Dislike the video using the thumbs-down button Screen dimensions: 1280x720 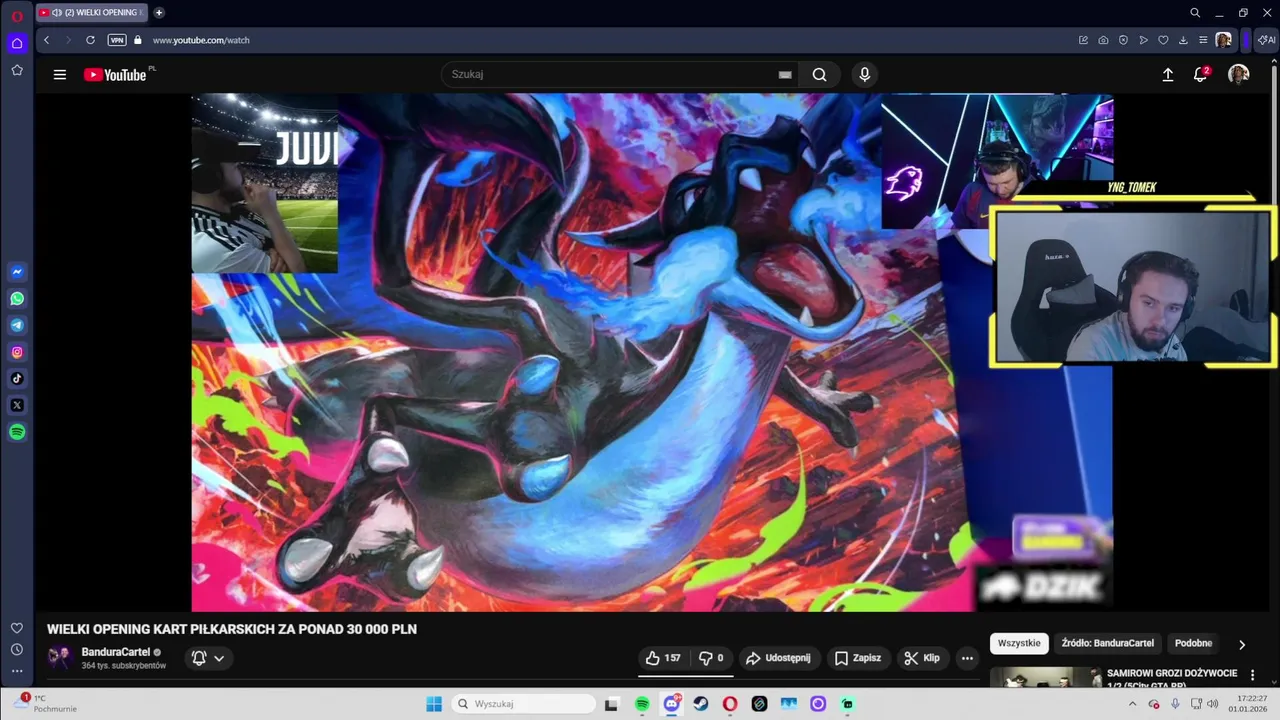tap(711, 658)
